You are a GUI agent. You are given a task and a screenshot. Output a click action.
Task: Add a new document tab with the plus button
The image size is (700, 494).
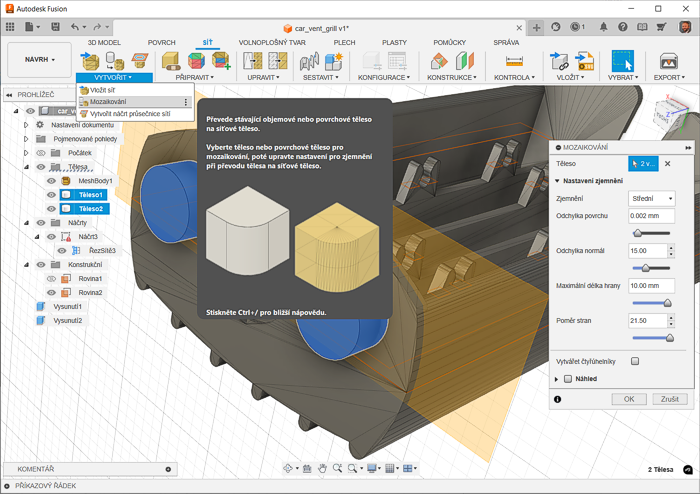(537, 28)
